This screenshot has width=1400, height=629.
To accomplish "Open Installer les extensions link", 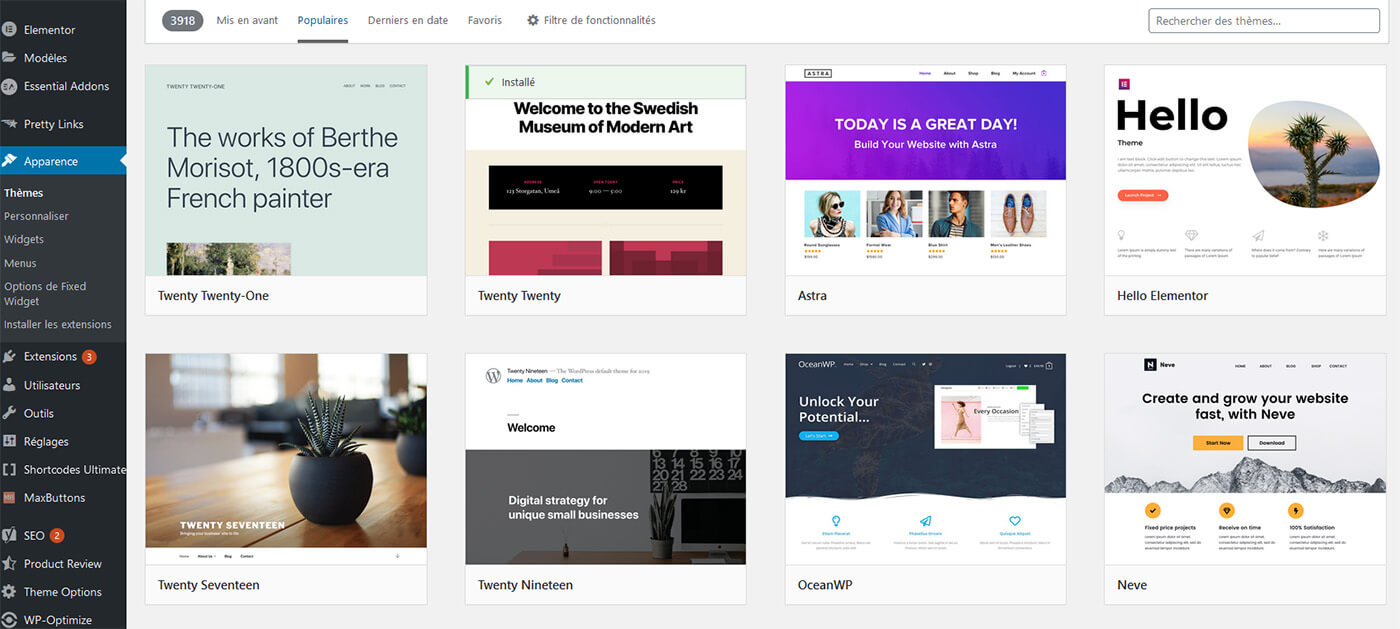I will (58, 324).
